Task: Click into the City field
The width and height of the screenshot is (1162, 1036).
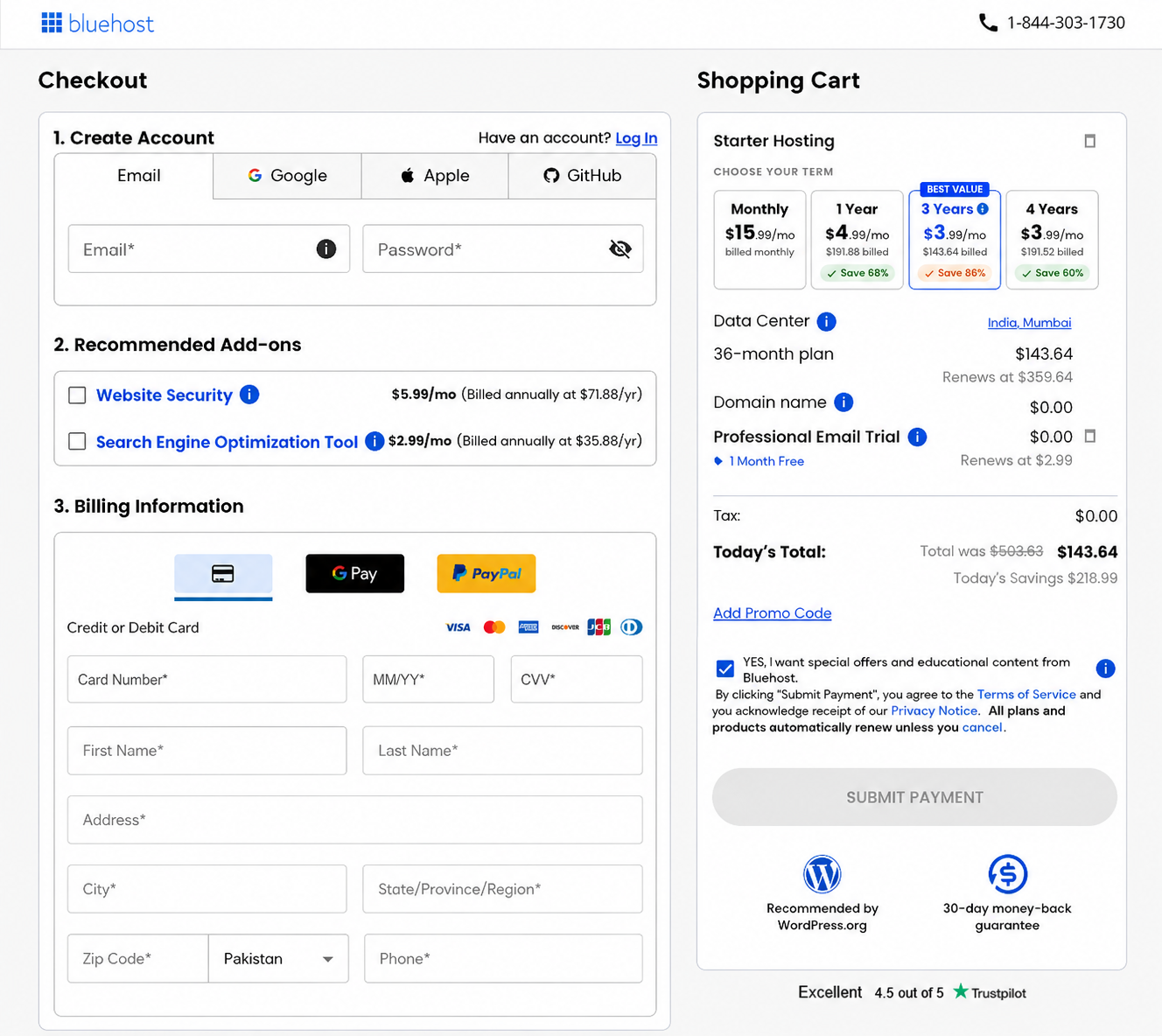Action: pos(207,889)
